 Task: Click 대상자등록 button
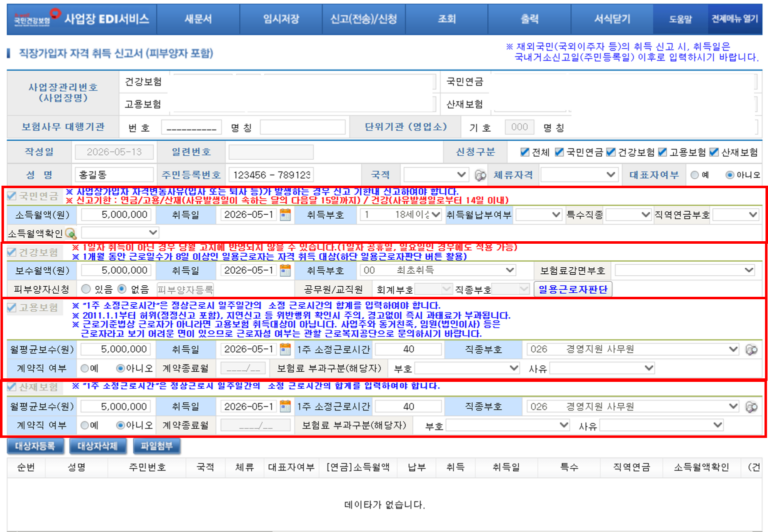click(35, 446)
